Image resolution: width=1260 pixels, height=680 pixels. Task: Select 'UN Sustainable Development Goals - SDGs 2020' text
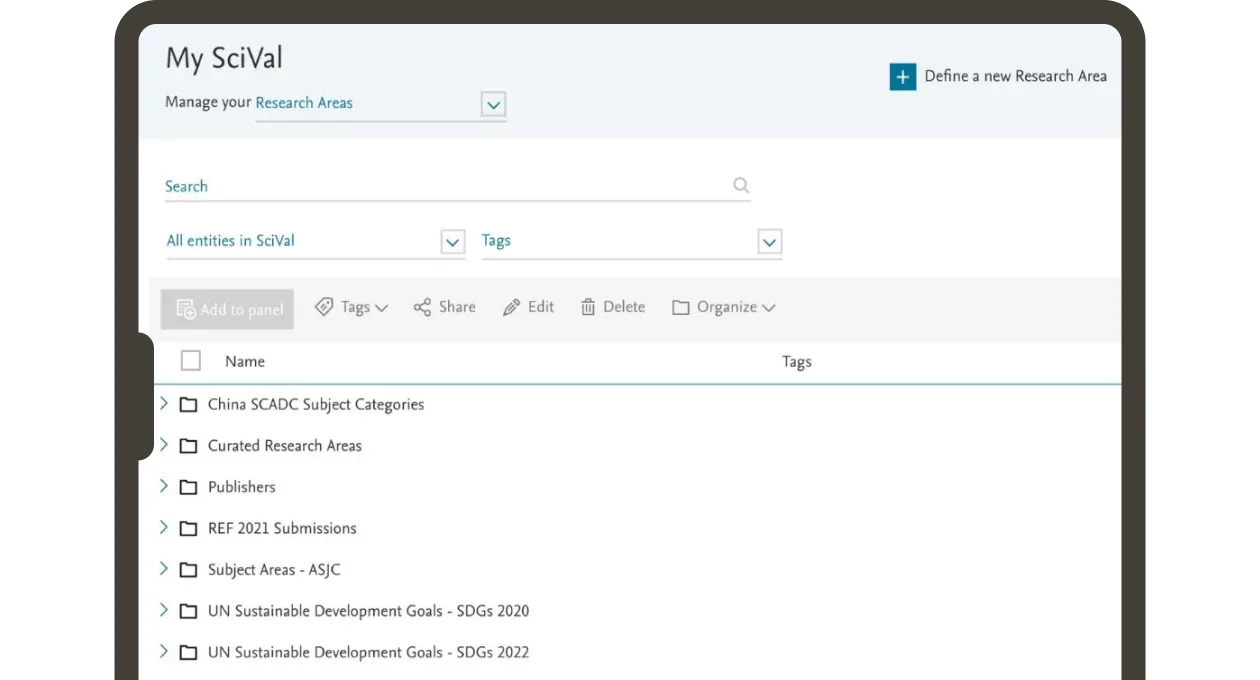coord(369,611)
